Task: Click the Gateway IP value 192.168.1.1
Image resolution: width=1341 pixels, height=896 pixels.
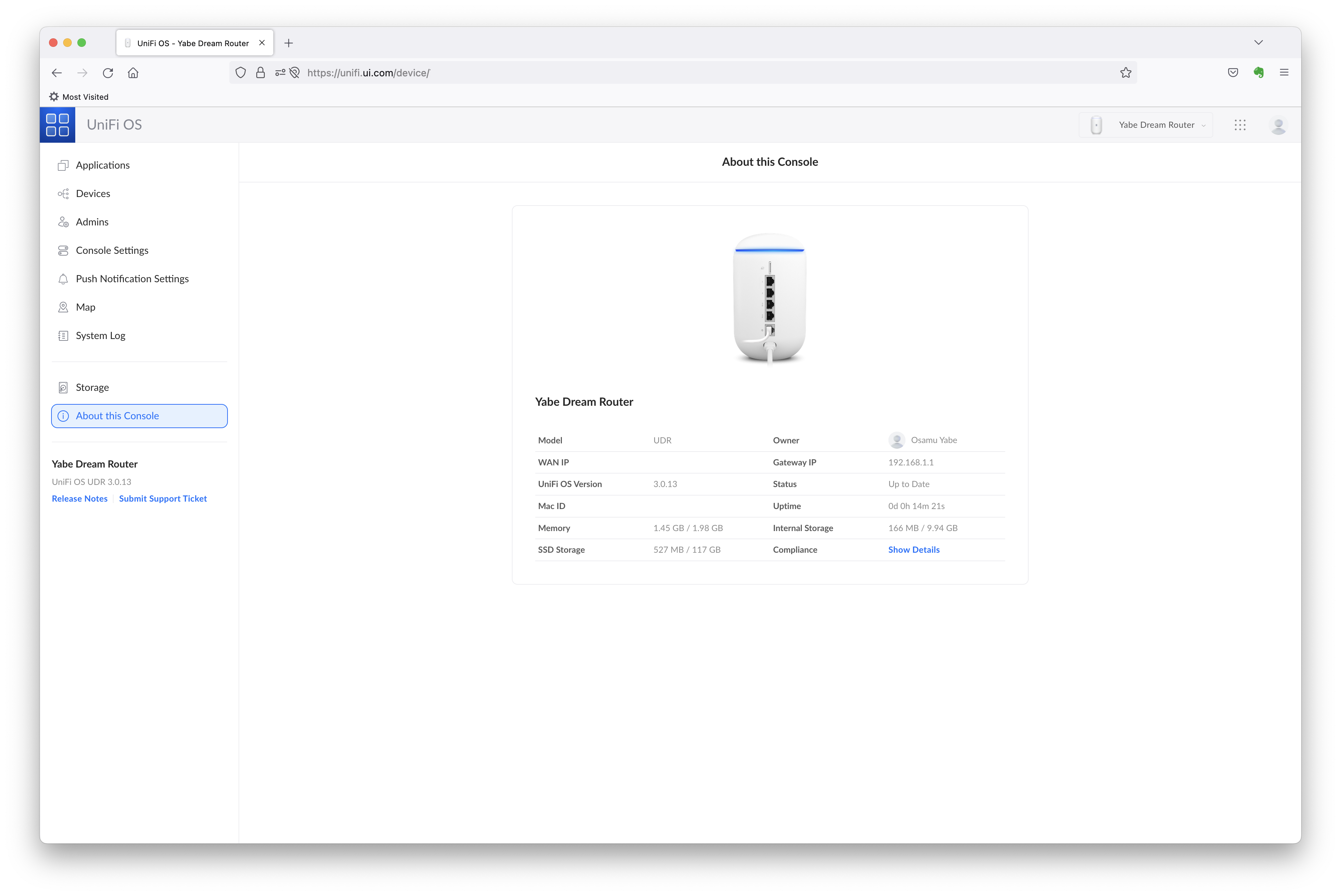Action: pyautogui.click(x=910, y=462)
